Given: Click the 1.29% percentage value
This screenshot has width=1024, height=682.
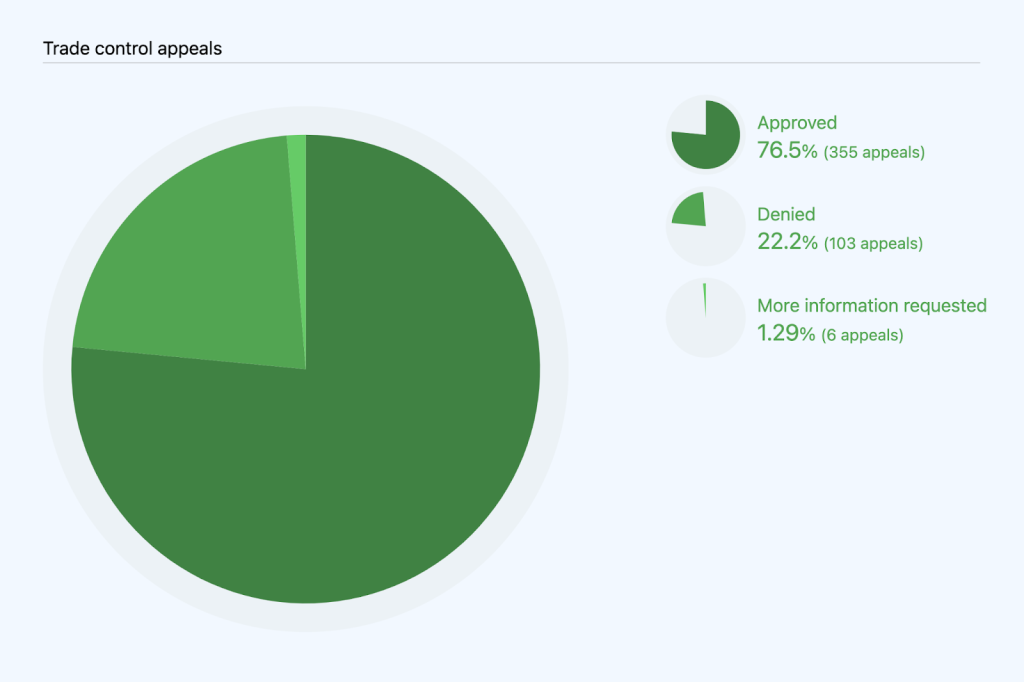Looking at the screenshot, I should tap(786, 333).
